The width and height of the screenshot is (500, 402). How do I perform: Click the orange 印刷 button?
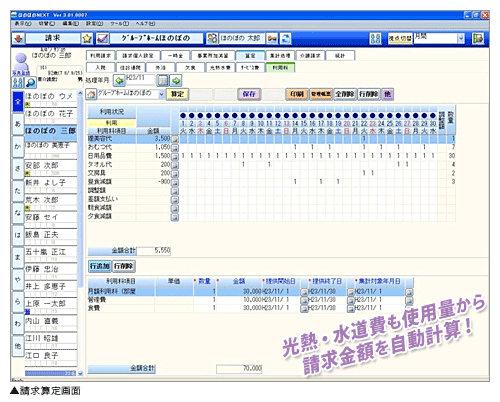tap(297, 94)
